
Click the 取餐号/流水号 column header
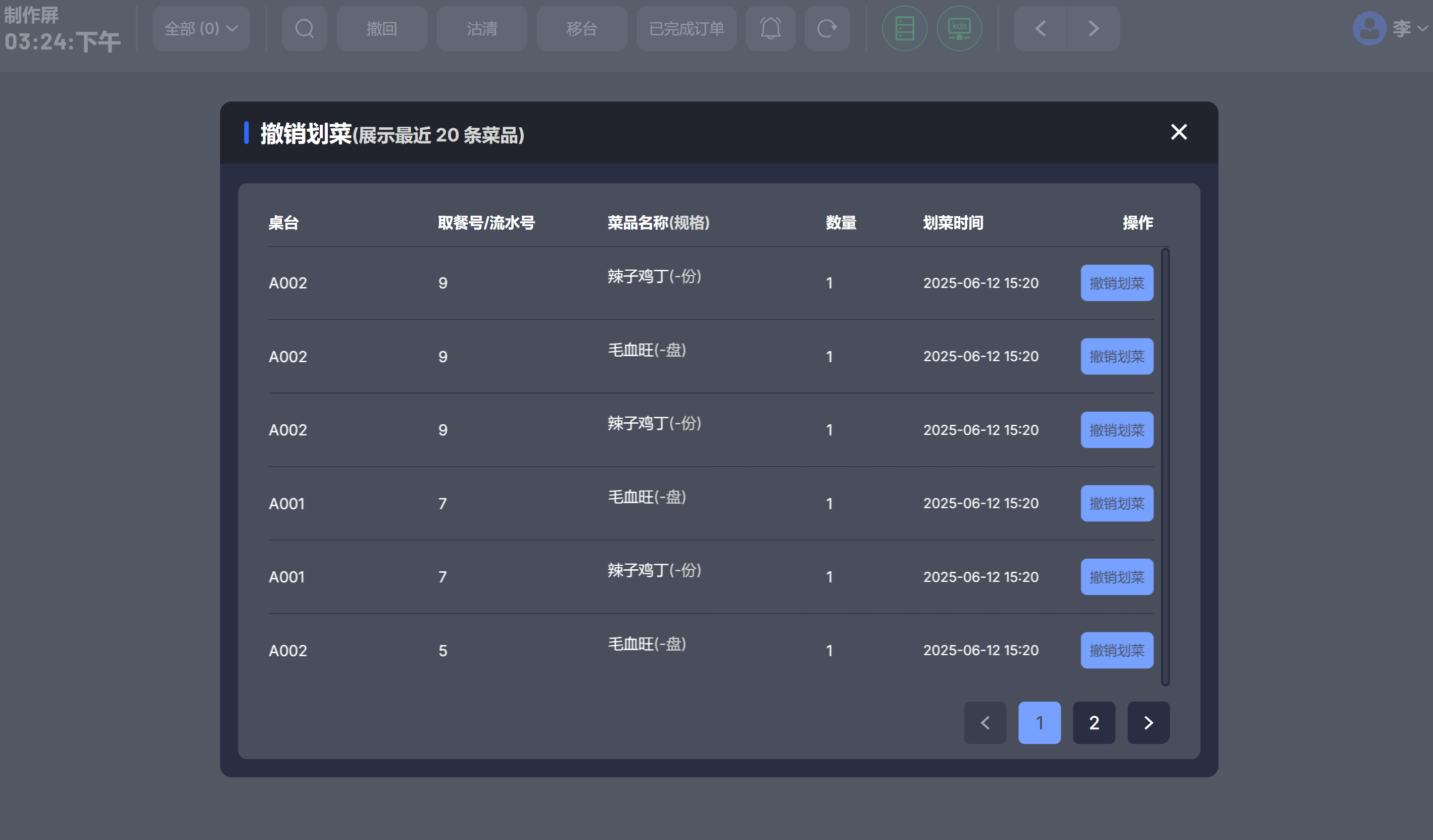(486, 223)
